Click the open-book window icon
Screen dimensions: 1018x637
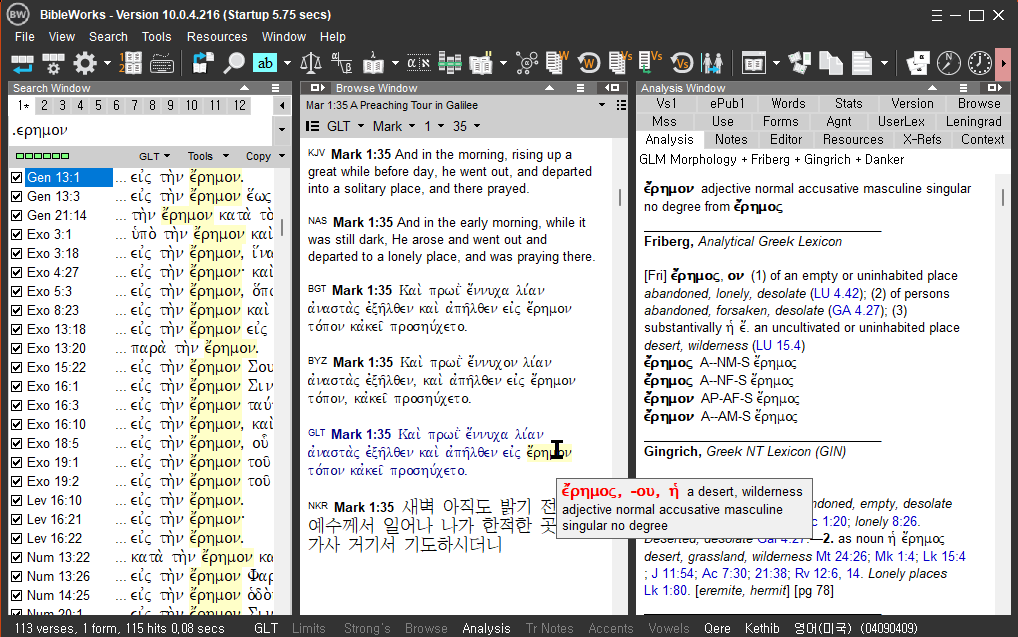[x=753, y=63]
